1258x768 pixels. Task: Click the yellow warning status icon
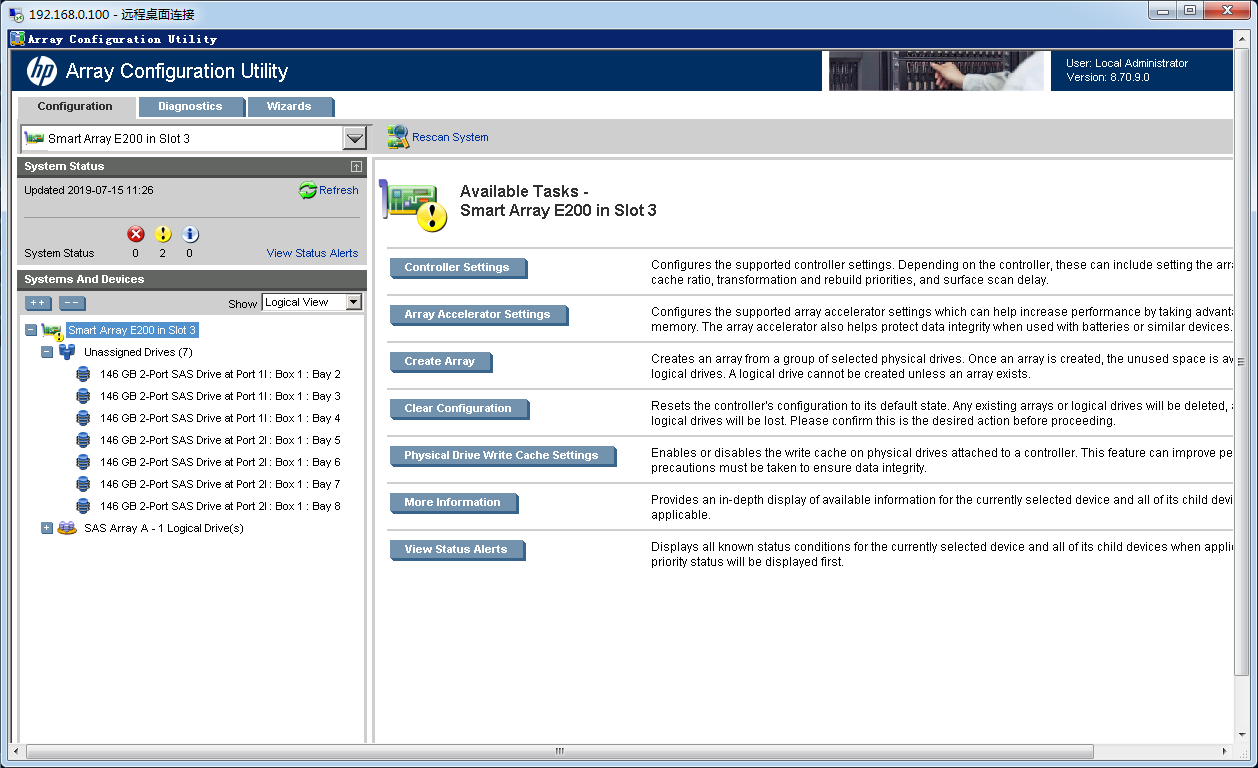pyautogui.click(x=163, y=234)
